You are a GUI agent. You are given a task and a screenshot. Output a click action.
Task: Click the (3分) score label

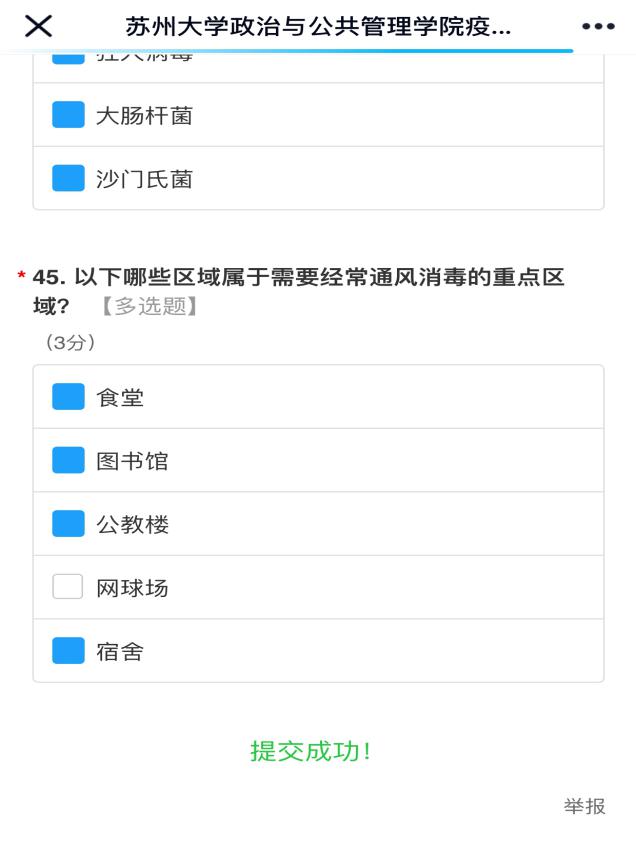[x=70, y=342]
